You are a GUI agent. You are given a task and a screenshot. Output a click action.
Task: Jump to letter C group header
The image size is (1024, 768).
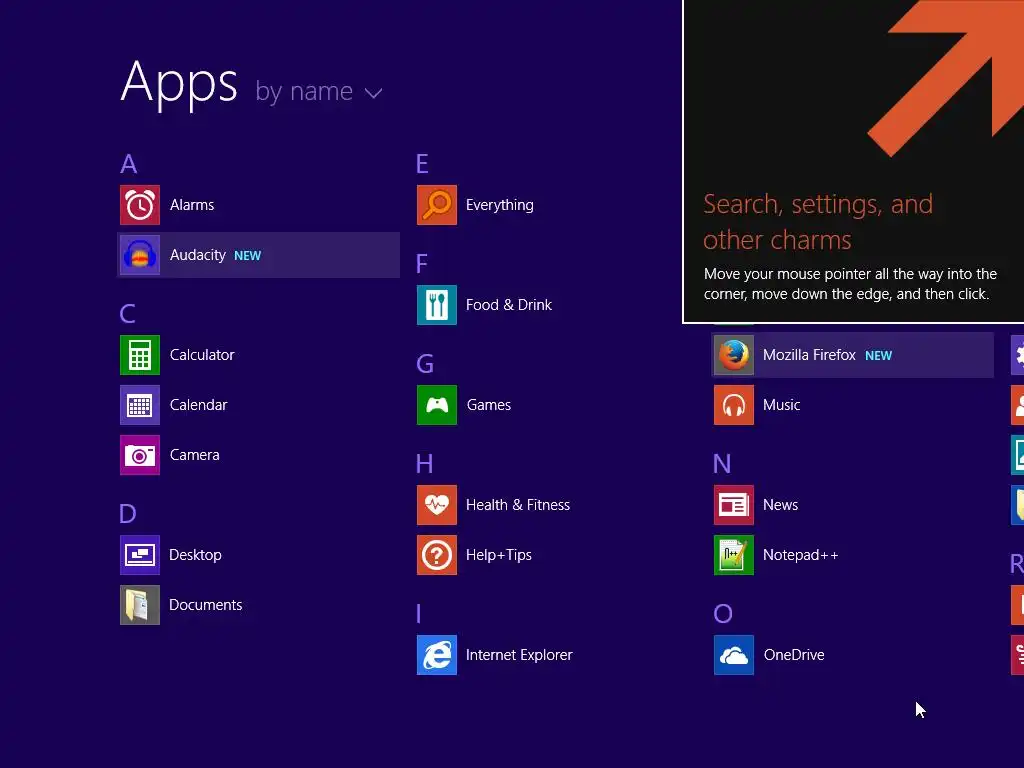pos(127,314)
